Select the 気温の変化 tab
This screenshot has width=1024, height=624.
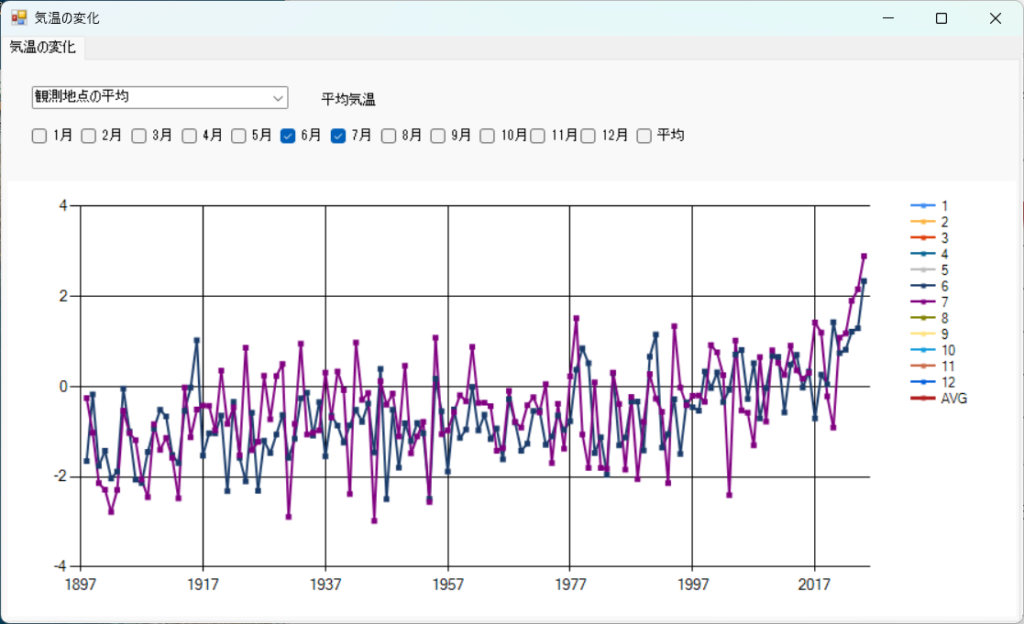tap(43, 47)
